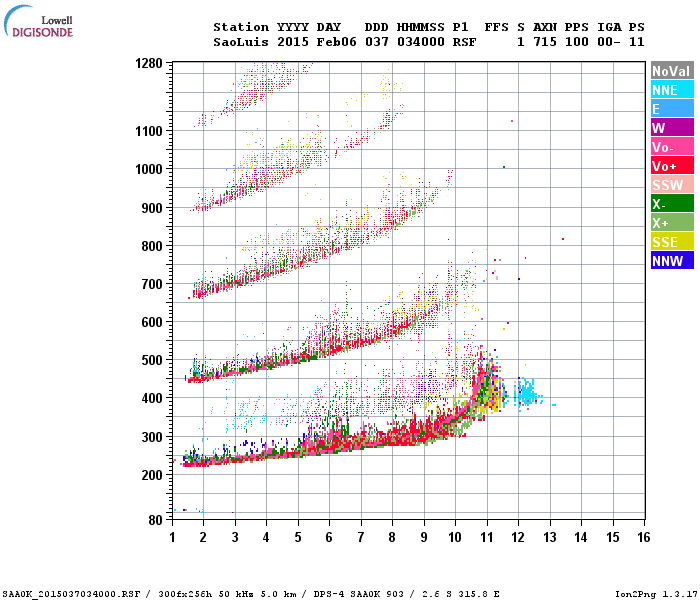The height and width of the screenshot is (600, 700).
Task: Click x-axis frequency label '13'
Action: [550, 537]
